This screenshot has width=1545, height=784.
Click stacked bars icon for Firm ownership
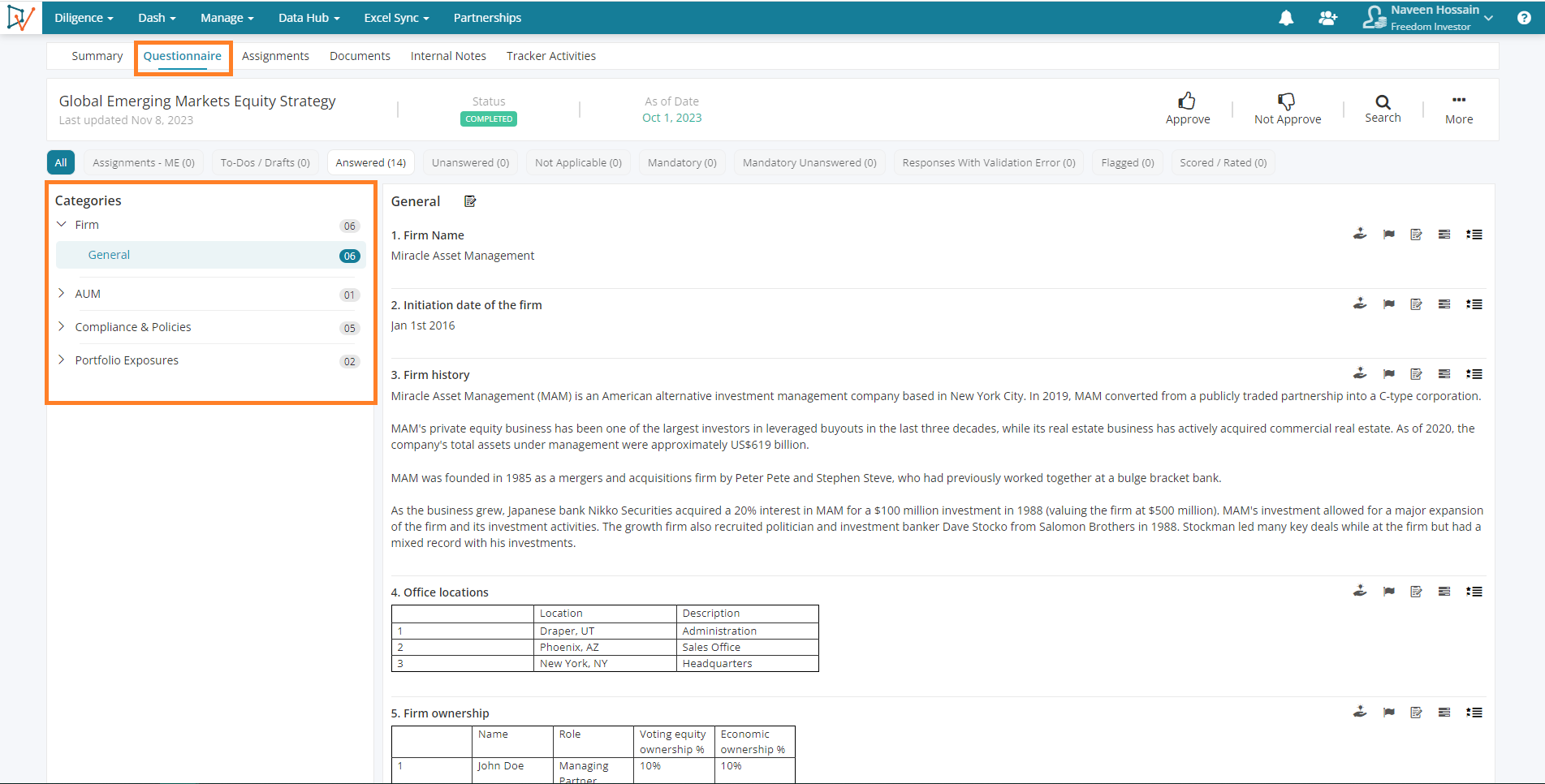[1444, 713]
